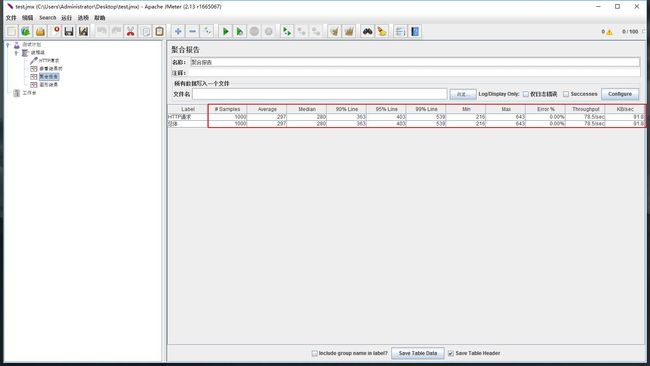
Task: Cut selection with scissors icon
Action: click(x=131, y=32)
